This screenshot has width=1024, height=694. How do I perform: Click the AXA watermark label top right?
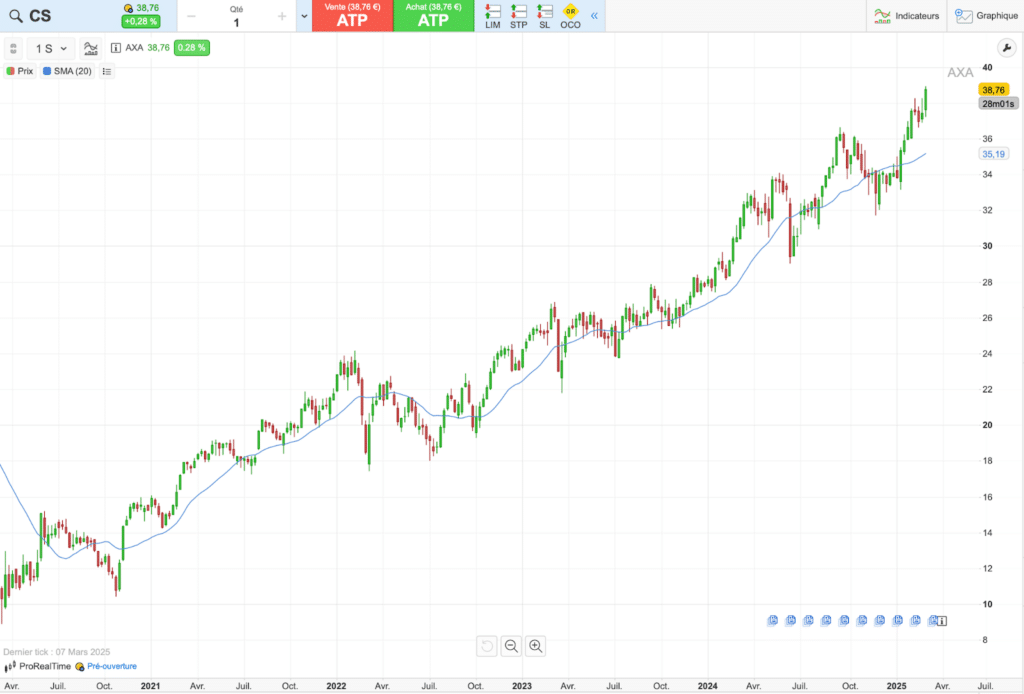tap(960, 72)
